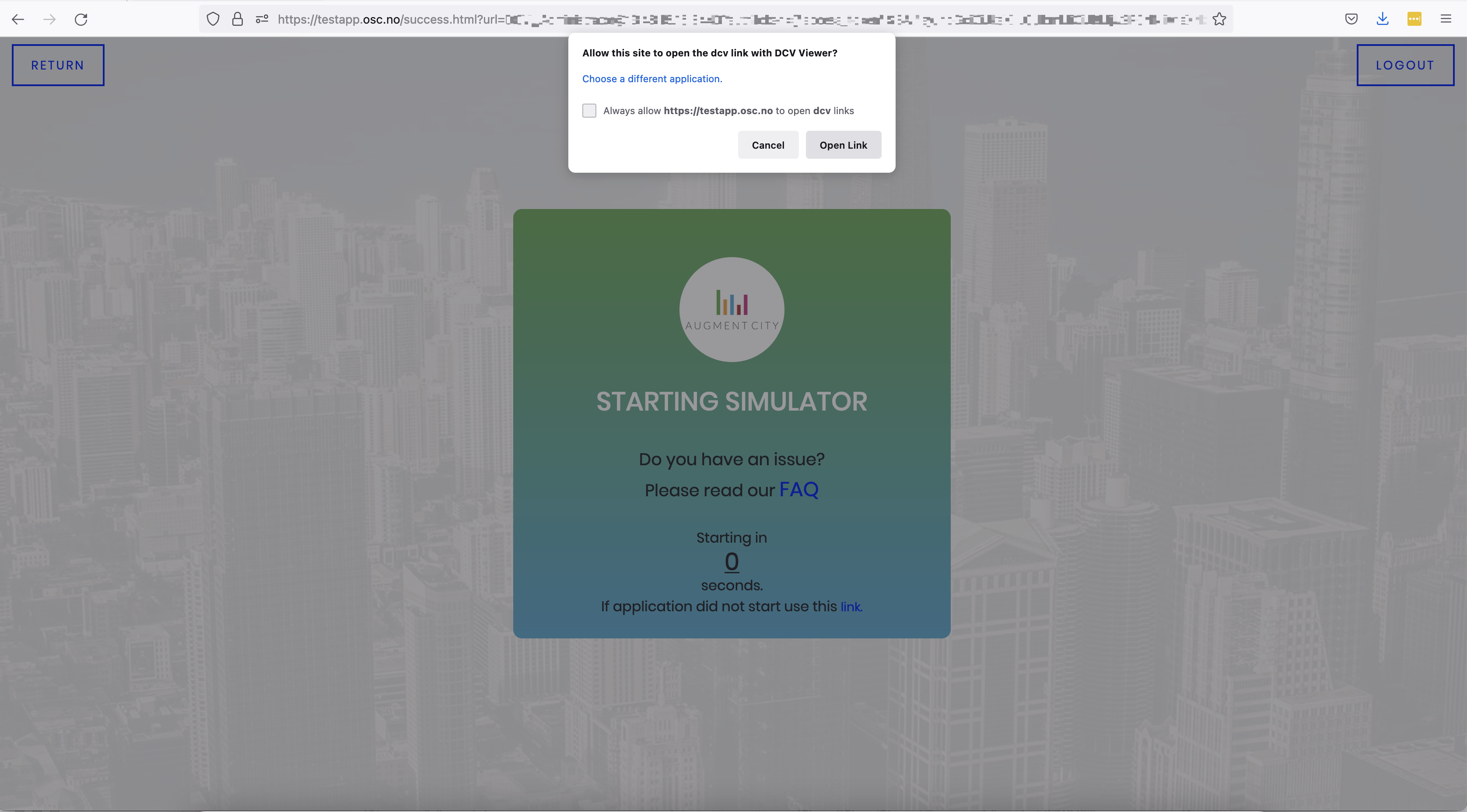
Task: Click the browser reload/refresh icon
Action: [x=80, y=19]
